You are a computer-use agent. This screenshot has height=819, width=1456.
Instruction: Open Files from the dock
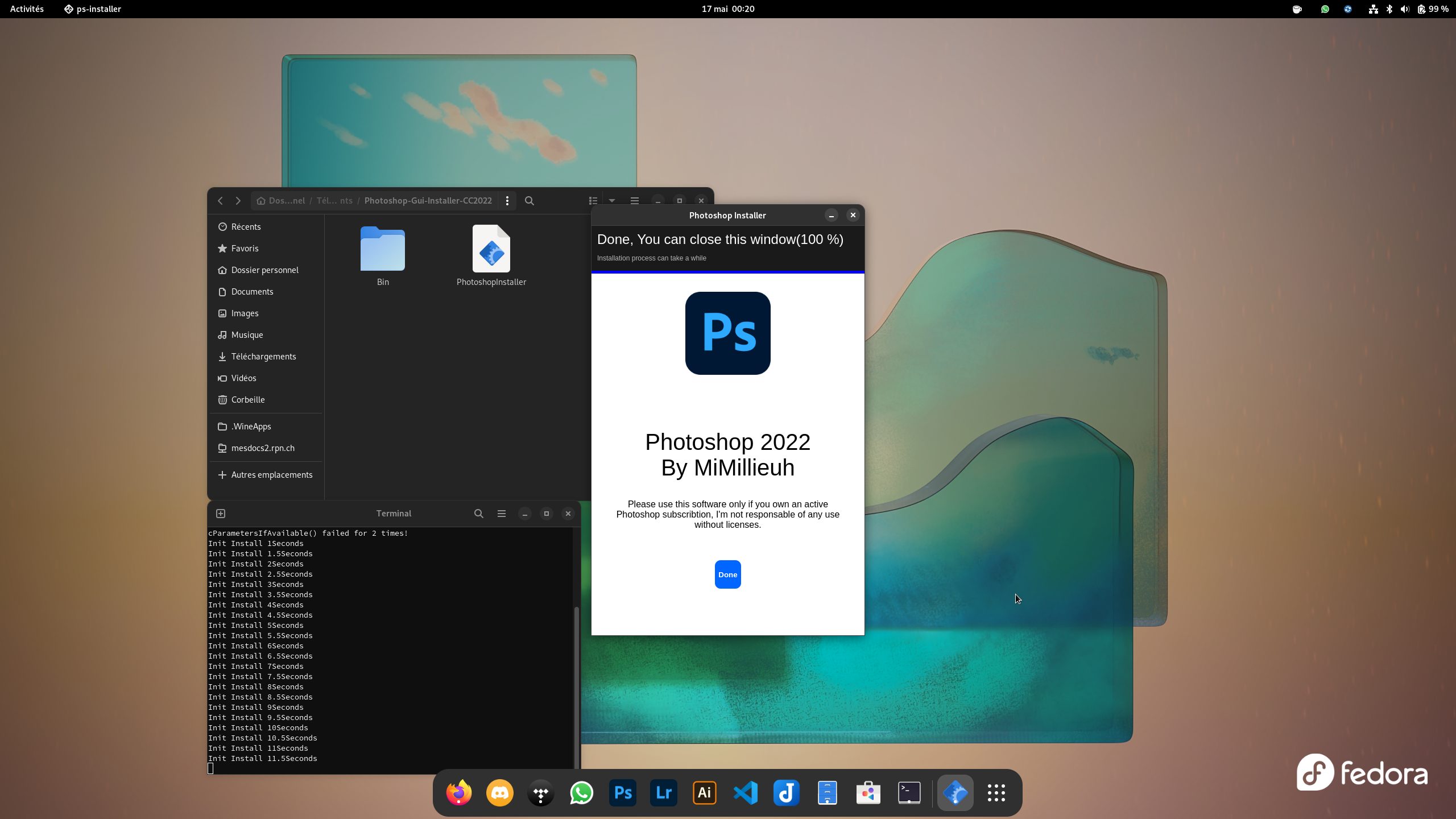point(828,793)
